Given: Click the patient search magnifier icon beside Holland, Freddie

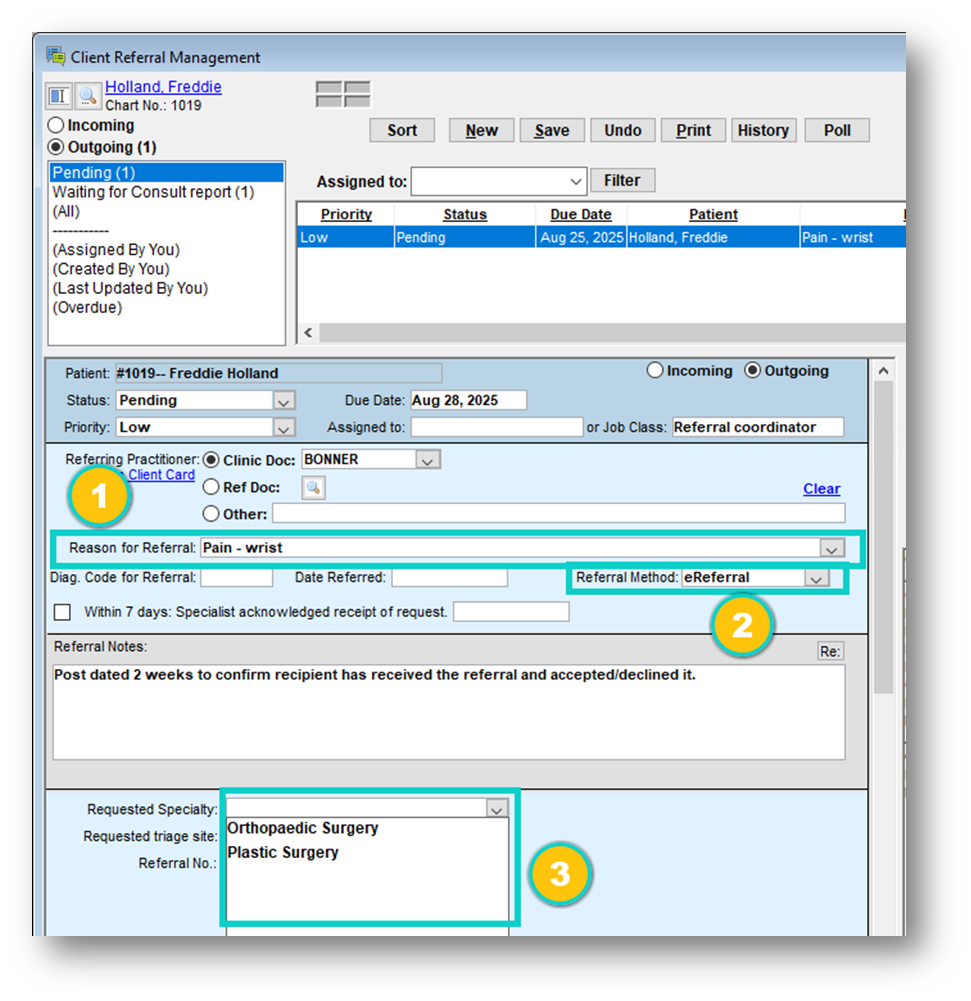Looking at the screenshot, I should (87, 96).
